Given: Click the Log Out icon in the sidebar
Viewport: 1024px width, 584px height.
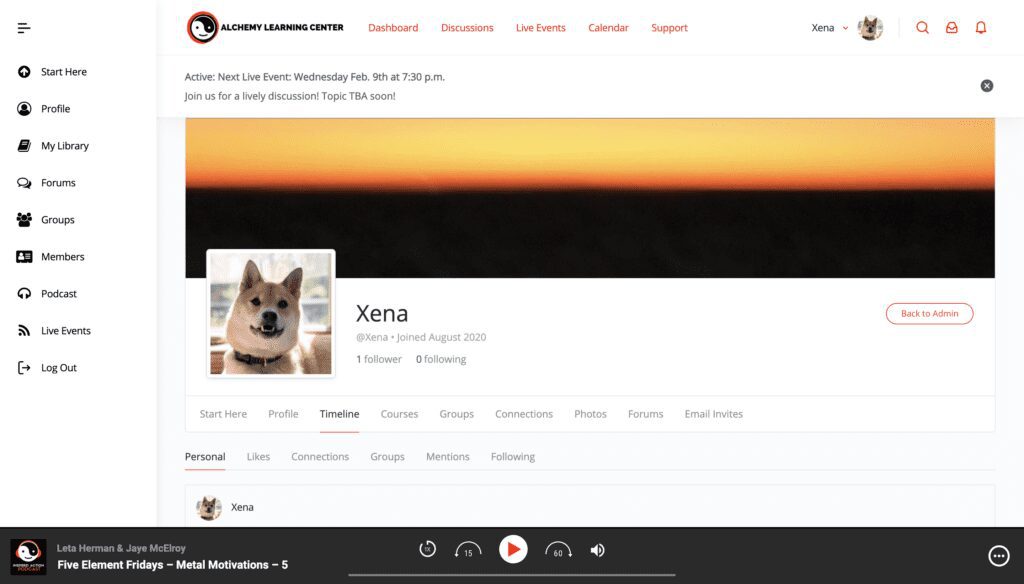Looking at the screenshot, I should [x=24, y=368].
